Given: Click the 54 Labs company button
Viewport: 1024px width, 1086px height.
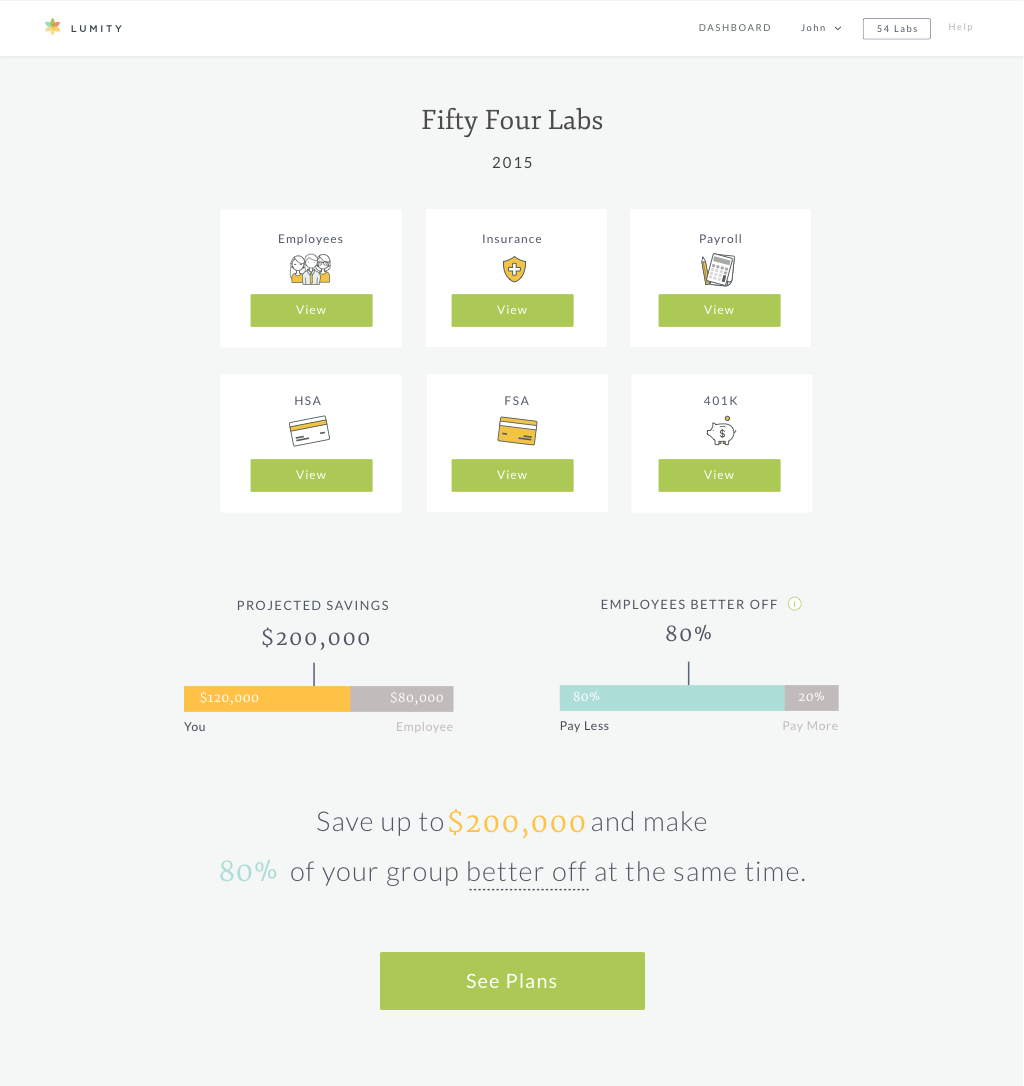Looking at the screenshot, I should click(897, 28).
